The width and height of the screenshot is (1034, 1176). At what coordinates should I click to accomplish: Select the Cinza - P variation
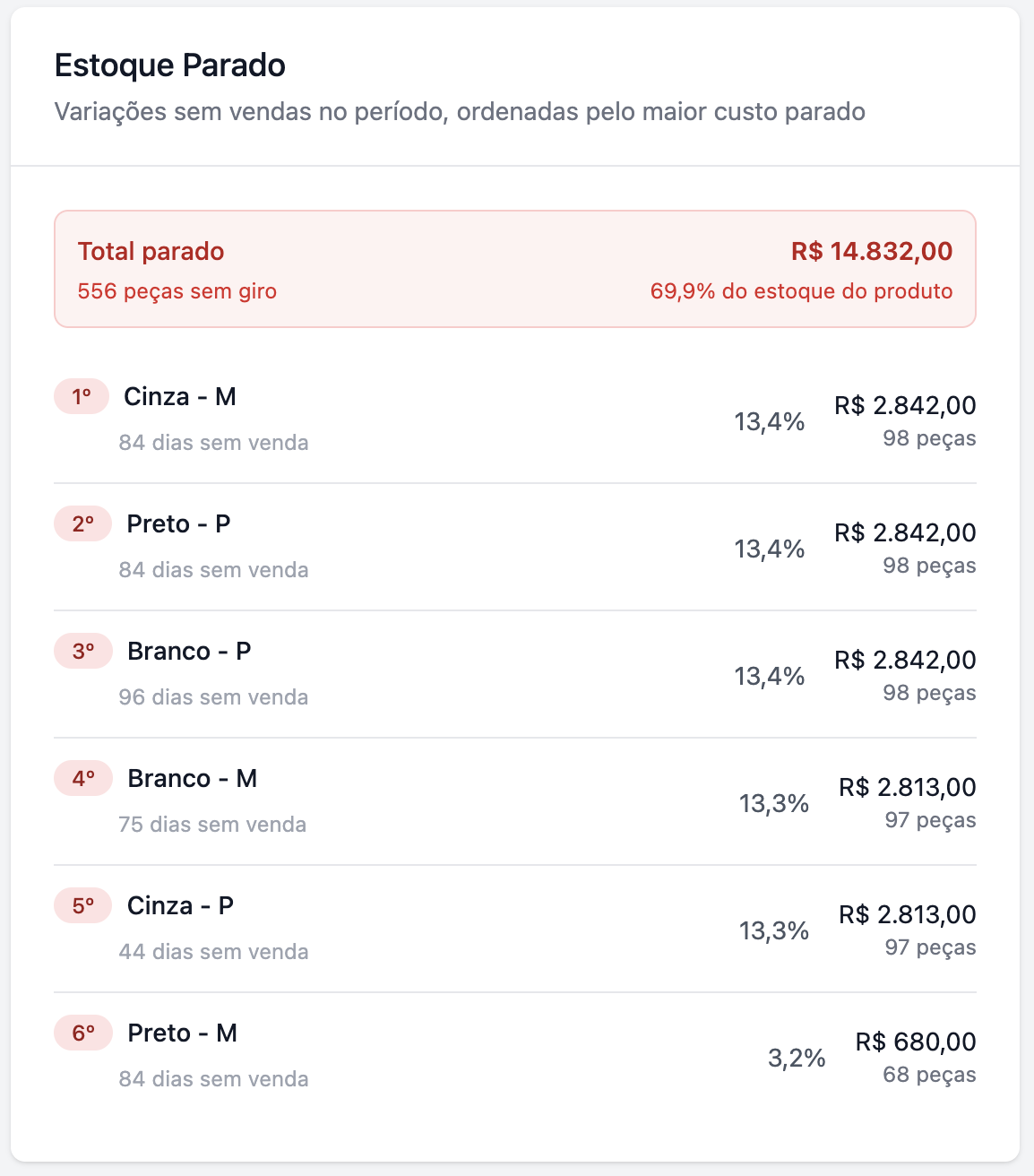(180, 906)
